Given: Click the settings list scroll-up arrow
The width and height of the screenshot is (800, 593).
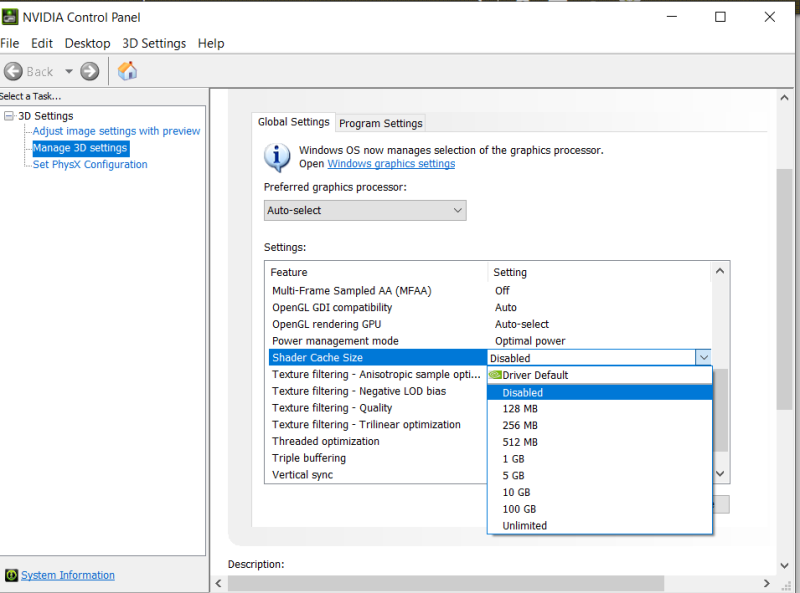Looking at the screenshot, I should click(720, 271).
